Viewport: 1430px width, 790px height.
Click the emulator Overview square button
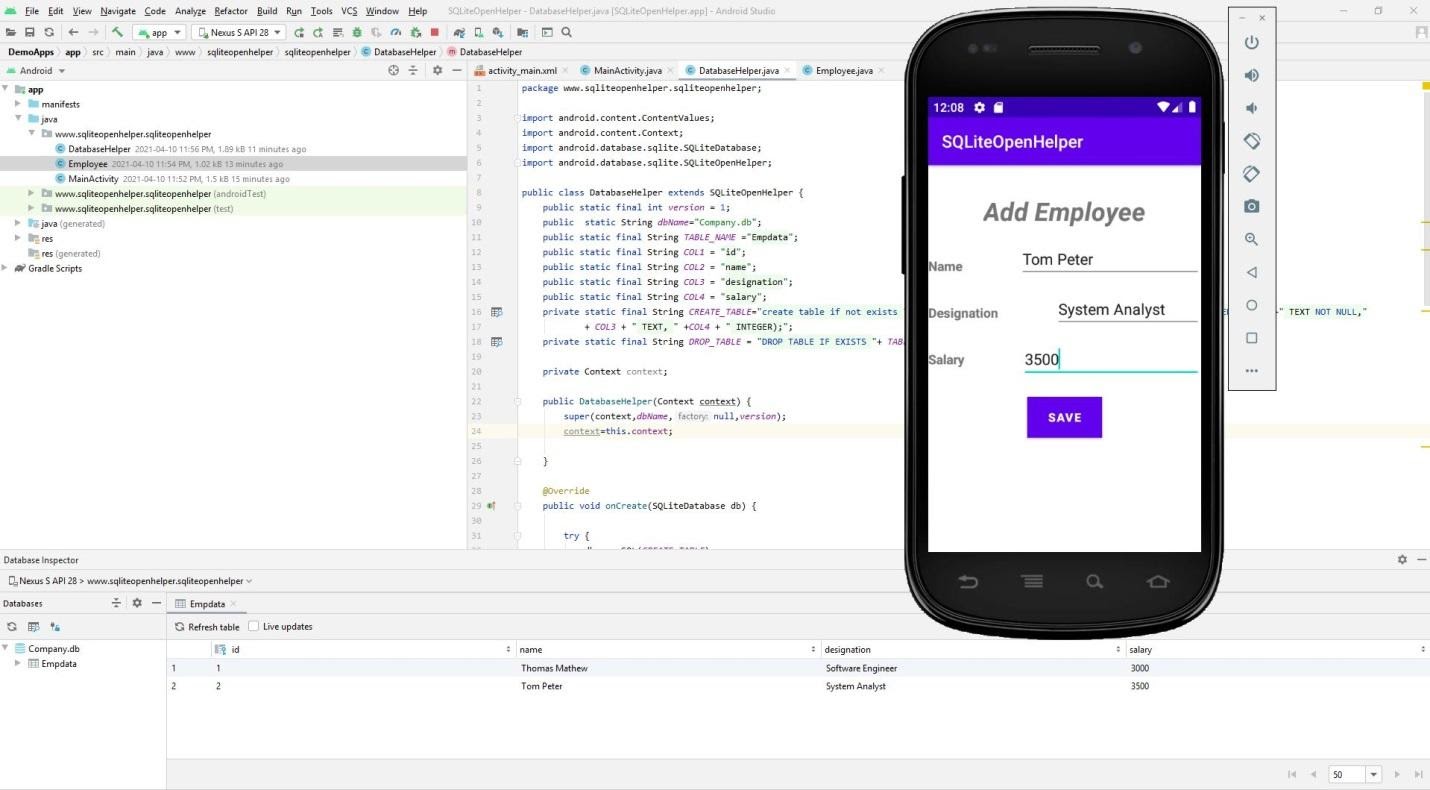(x=1251, y=338)
